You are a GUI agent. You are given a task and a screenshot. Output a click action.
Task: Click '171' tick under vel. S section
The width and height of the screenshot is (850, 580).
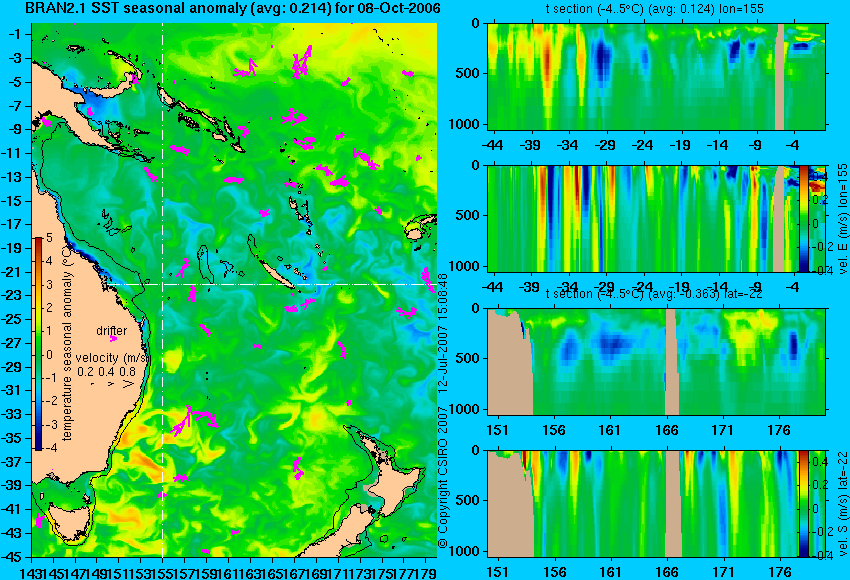(x=723, y=572)
